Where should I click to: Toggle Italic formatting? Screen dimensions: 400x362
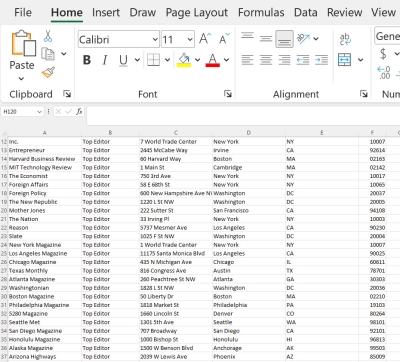[105, 60]
